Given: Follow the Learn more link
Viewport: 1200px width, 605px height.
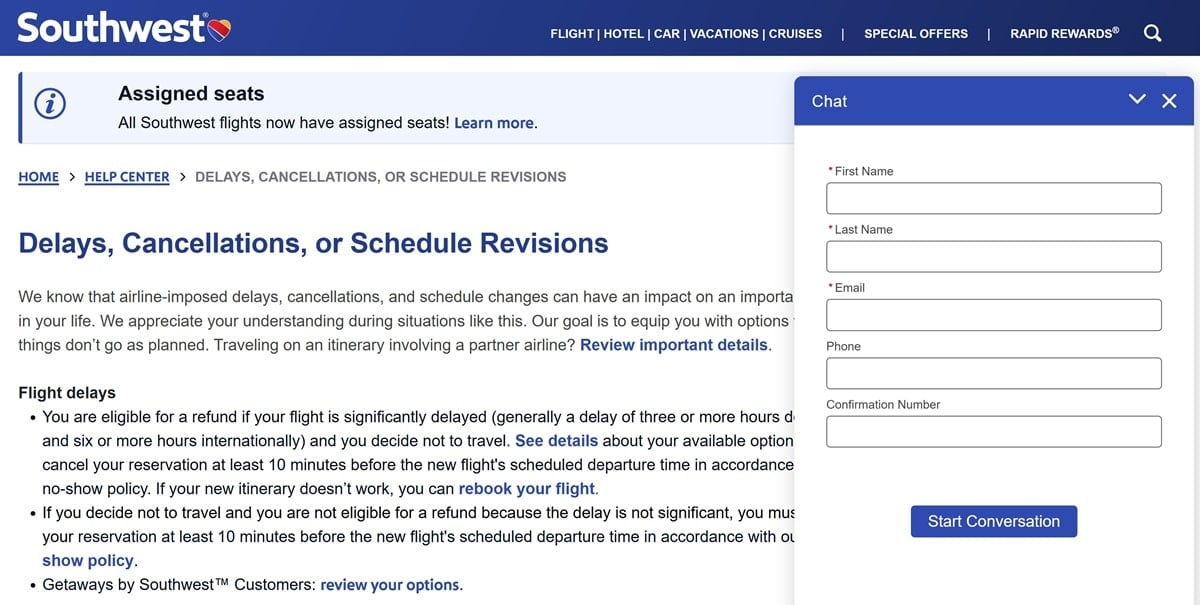Looking at the screenshot, I should (x=494, y=123).
